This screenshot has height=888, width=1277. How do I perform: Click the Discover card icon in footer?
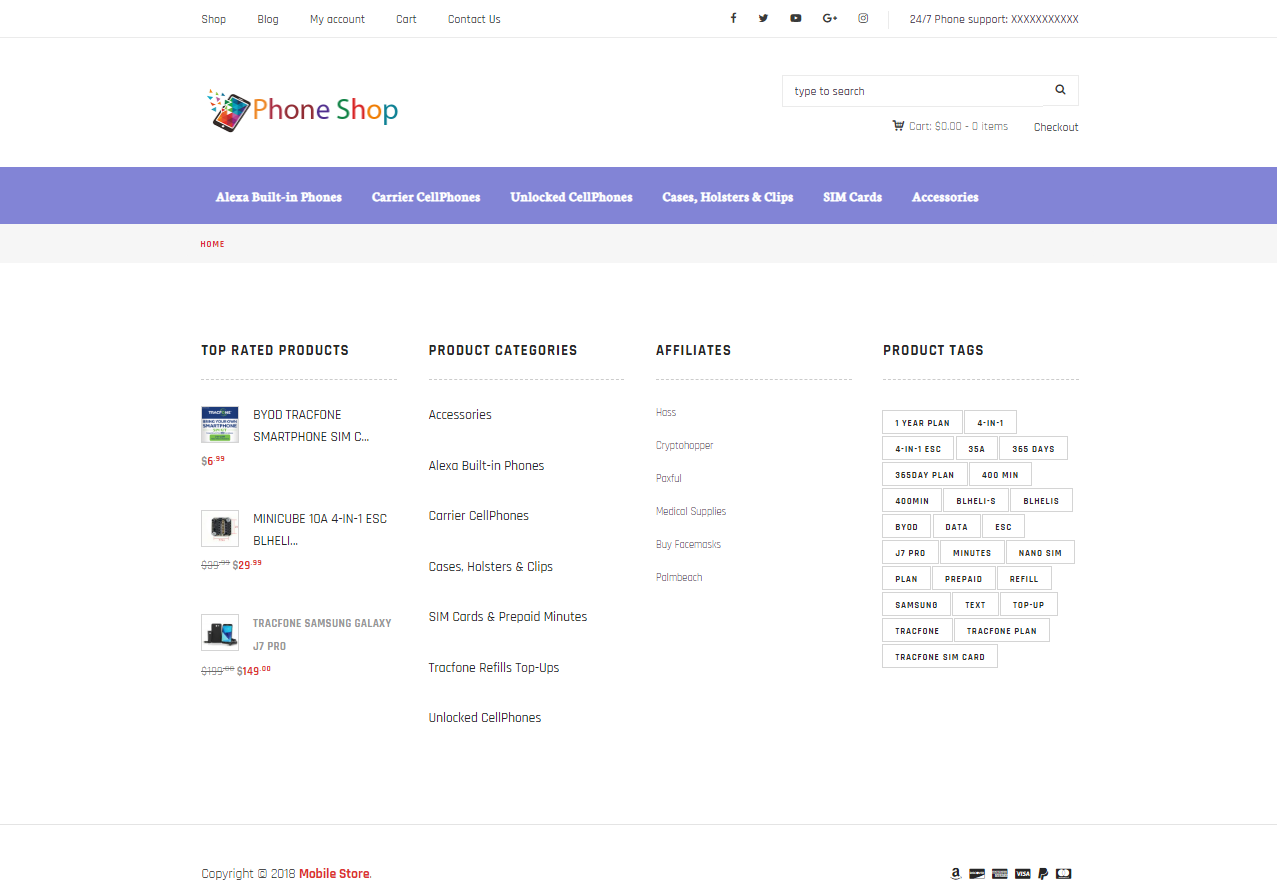(x=977, y=873)
